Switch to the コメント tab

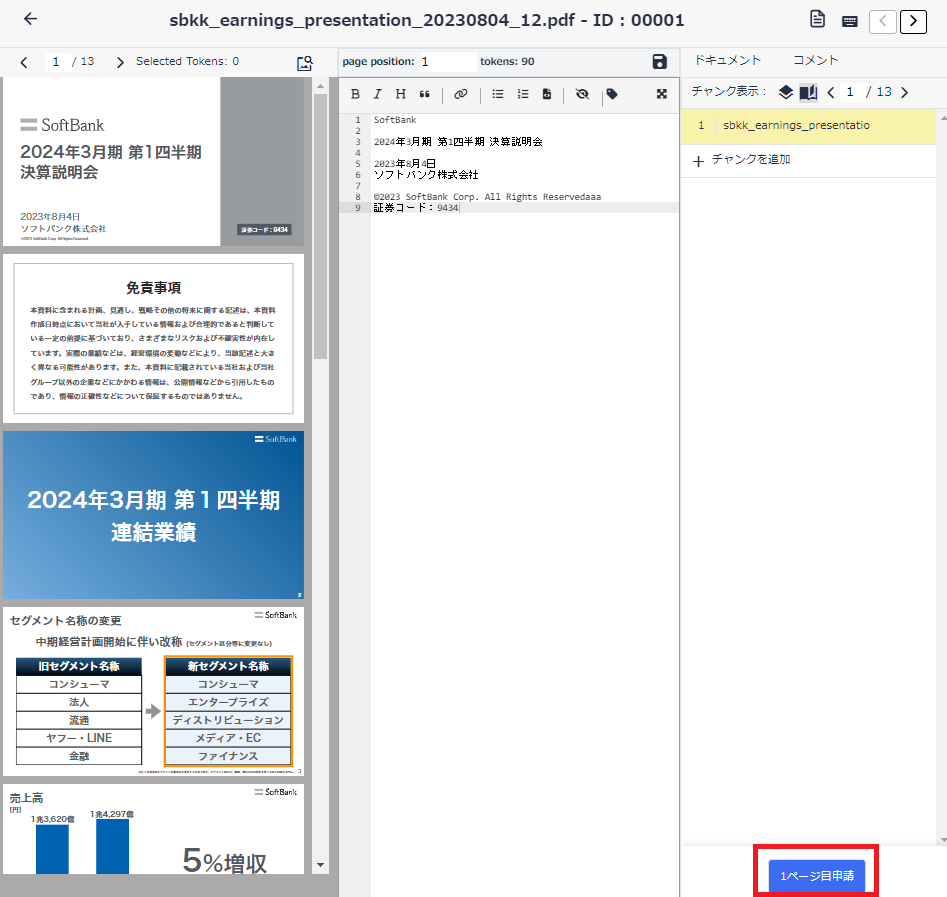click(x=816, y=60)
